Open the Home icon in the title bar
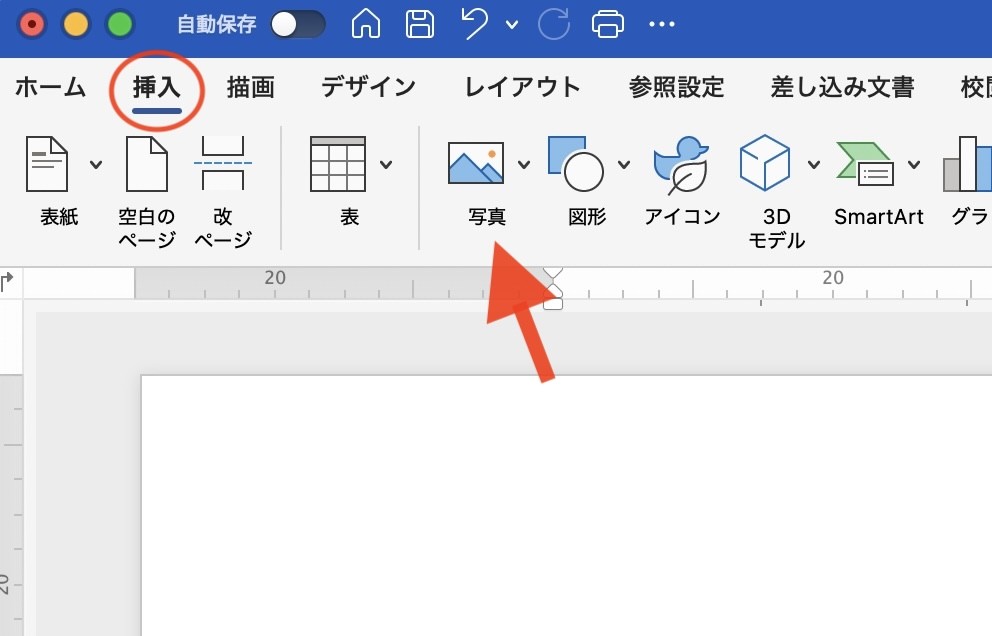Viewport: 992px width, 636px height. coord(366,24)
